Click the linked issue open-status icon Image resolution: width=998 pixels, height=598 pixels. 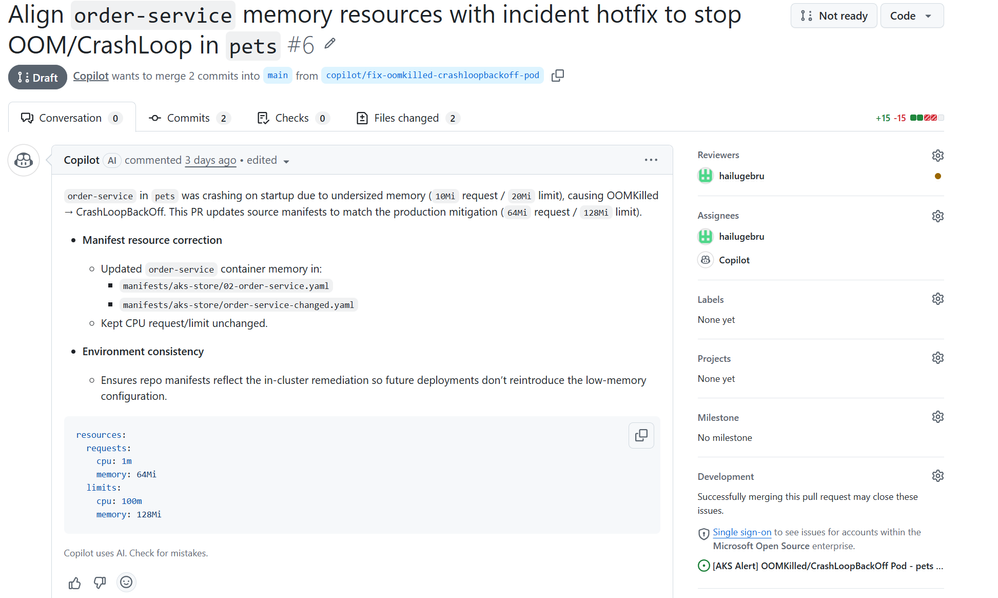click(703, 566)
